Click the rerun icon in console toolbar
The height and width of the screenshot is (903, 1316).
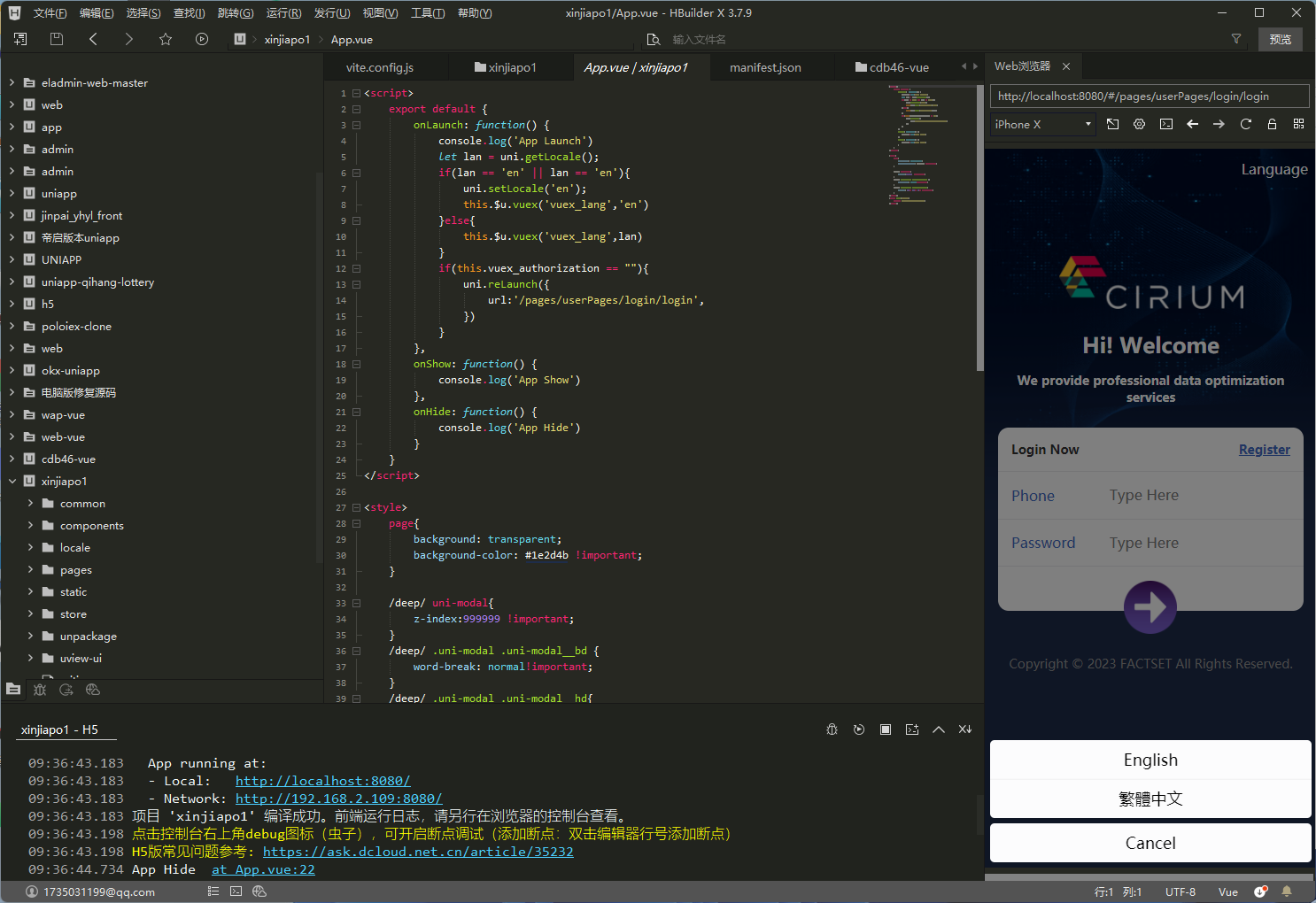(859, 729)
